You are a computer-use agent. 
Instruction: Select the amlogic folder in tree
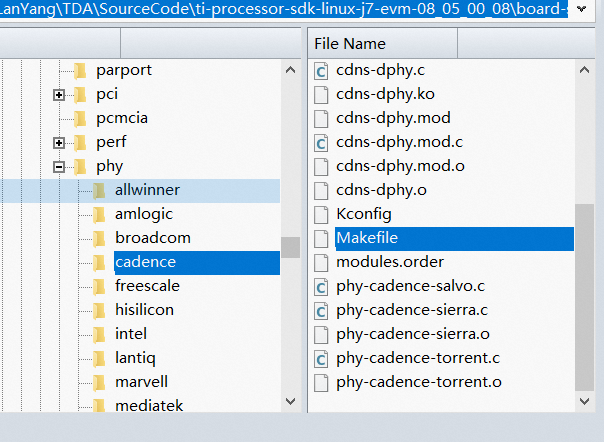click(144, 214)
